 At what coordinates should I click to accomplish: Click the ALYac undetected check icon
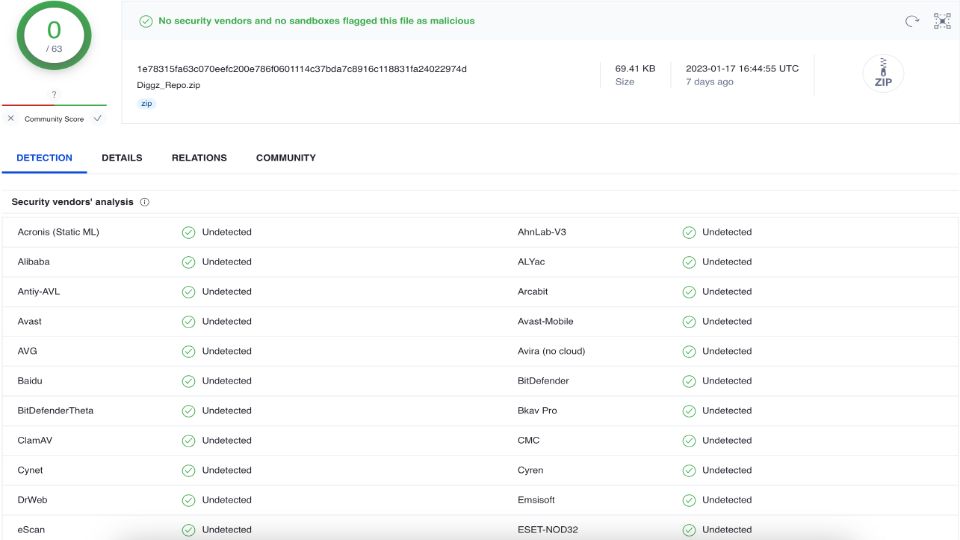[689, 262]
